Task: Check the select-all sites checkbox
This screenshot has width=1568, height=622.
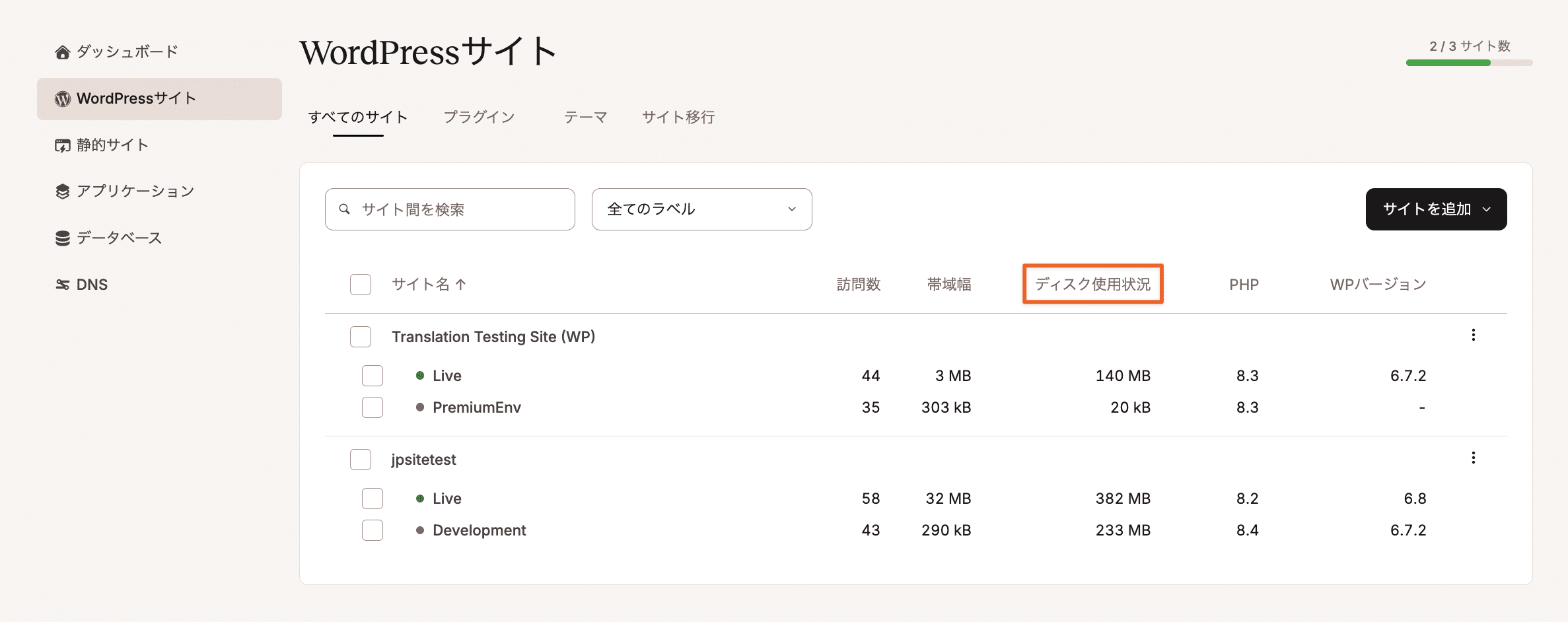Action: coord(360,284)
